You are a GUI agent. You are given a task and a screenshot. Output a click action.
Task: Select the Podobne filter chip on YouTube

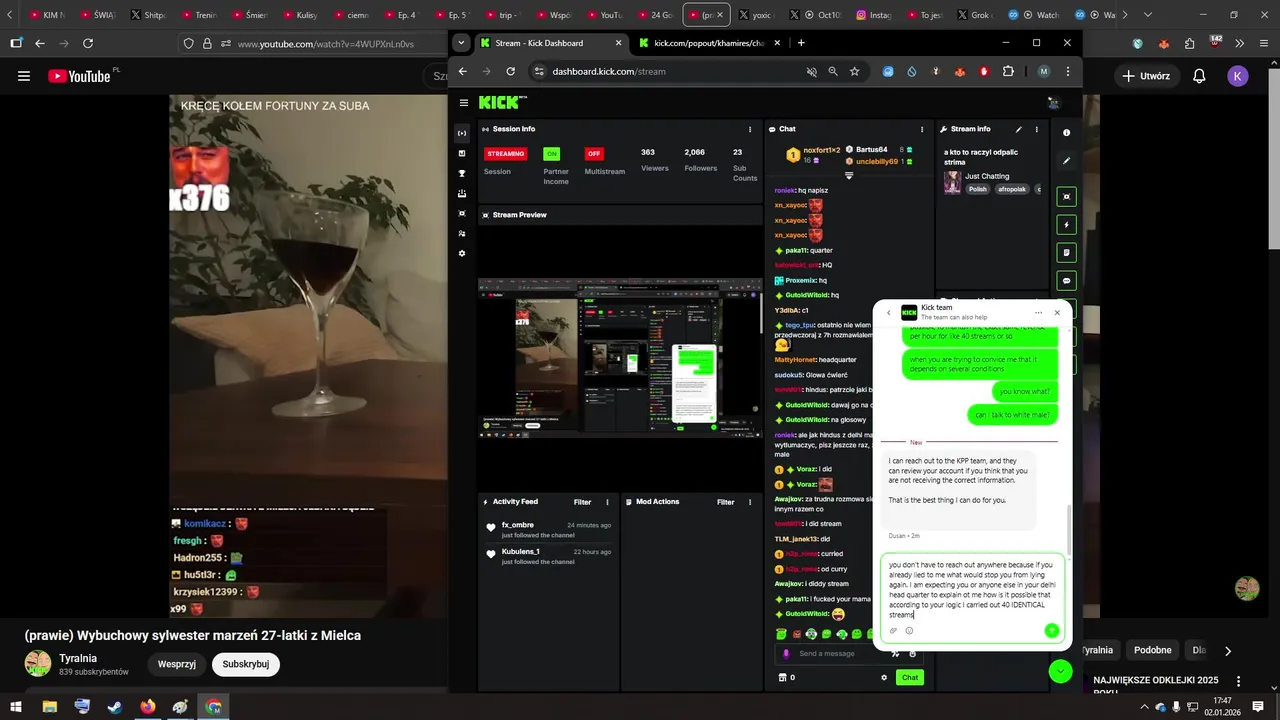(x=1152, y=650)
